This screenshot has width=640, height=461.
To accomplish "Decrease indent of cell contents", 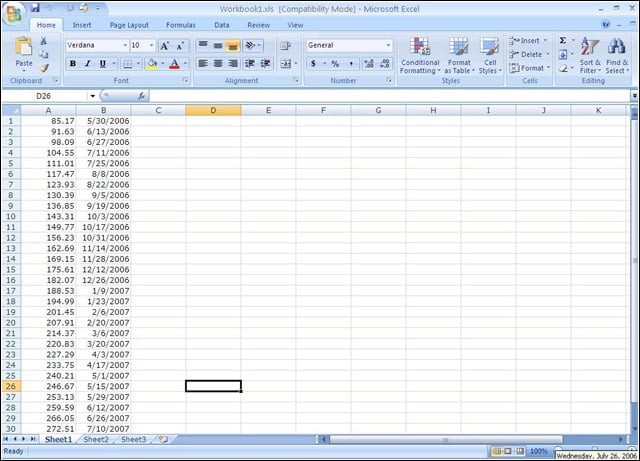I will point(250,63).
